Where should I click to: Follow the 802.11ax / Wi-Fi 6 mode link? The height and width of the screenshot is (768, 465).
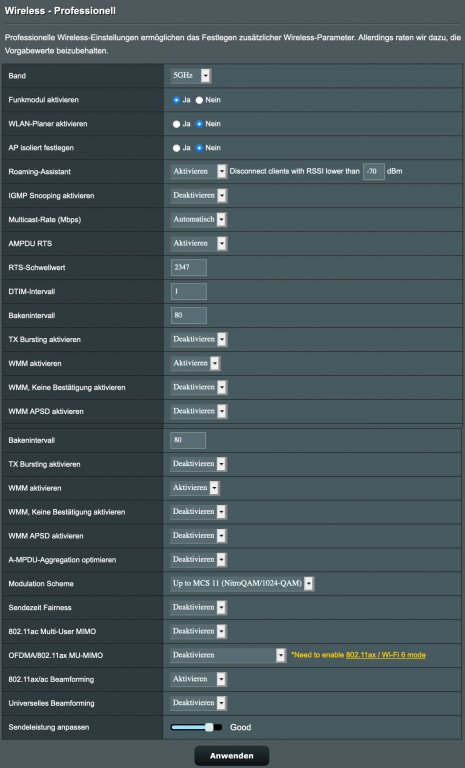coord(386,655)
